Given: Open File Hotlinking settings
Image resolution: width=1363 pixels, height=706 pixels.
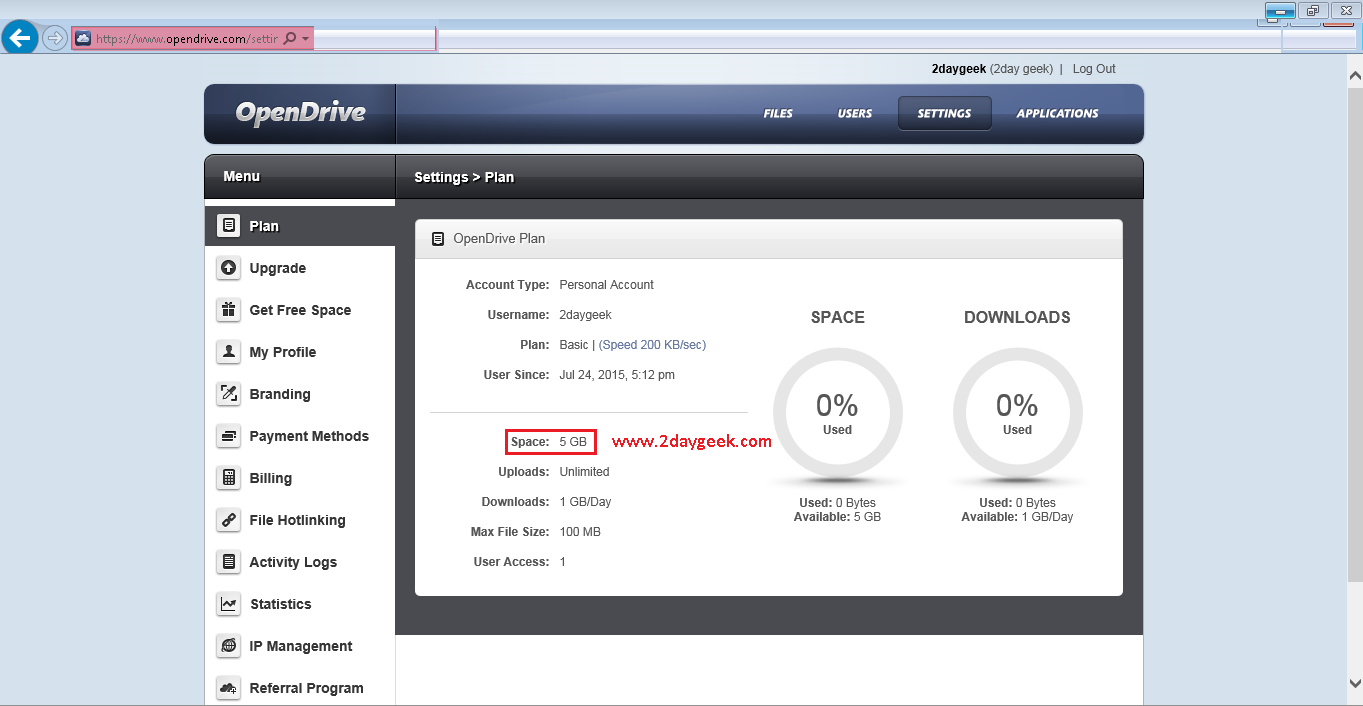Looking at the screenshot, I should 300,520.
